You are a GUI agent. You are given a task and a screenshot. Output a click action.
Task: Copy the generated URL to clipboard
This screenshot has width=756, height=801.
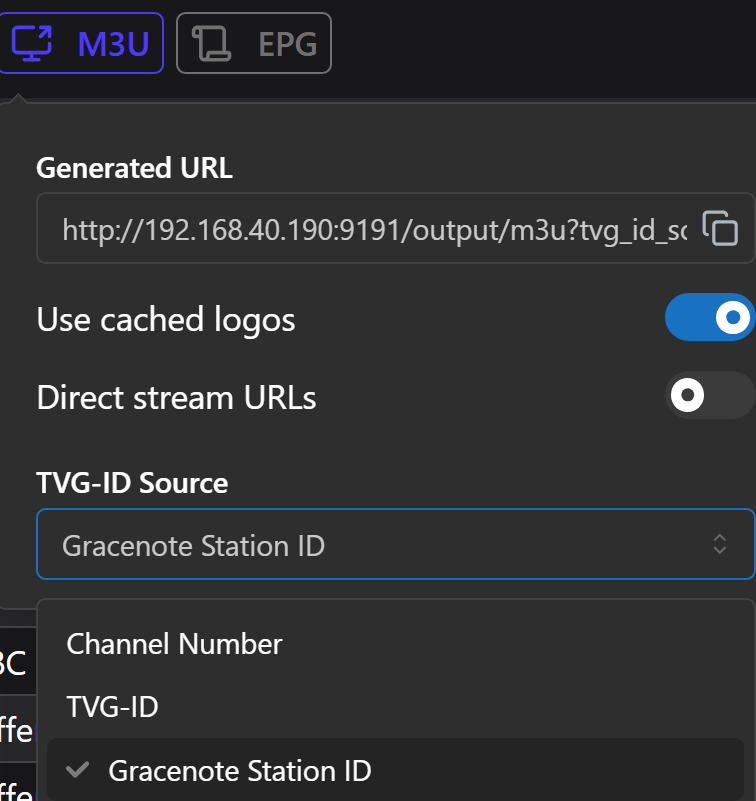point(720,229)
